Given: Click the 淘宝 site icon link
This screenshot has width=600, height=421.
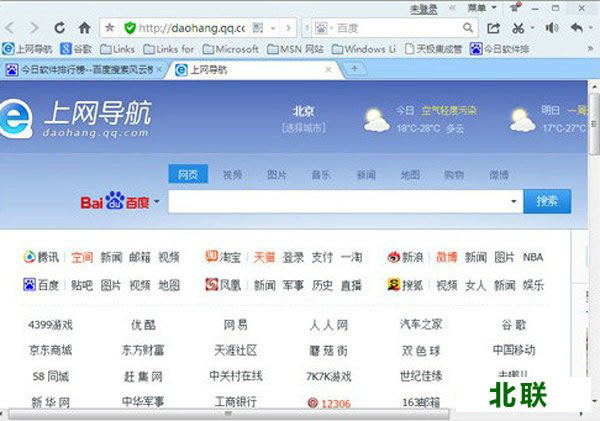Looking at the screenshot, I should pyautogui.click(x=211, y=256).
